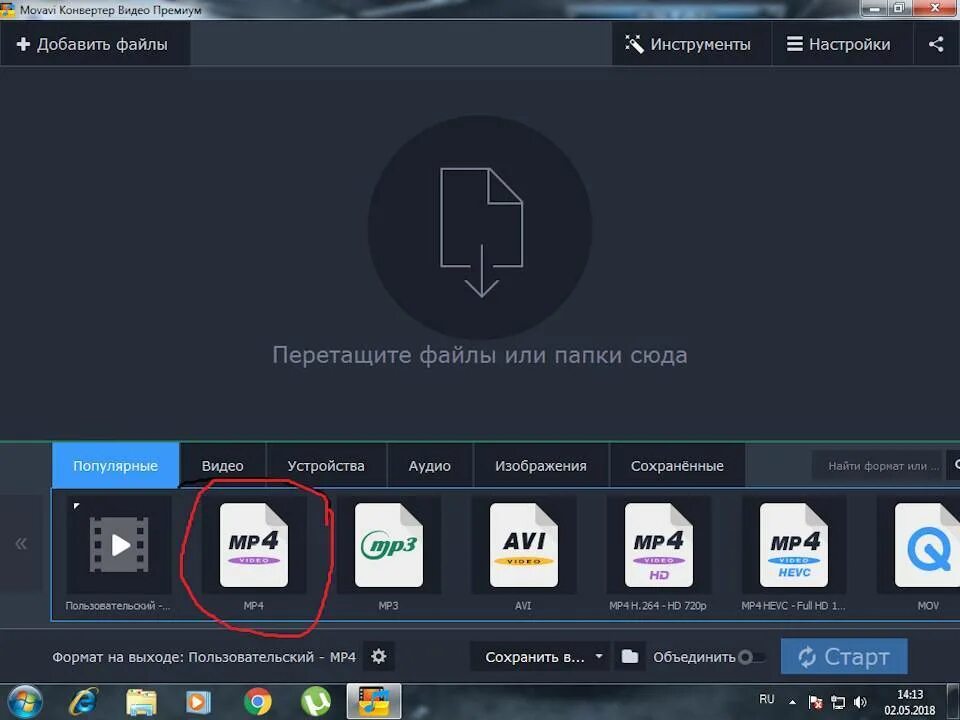The width and height of the screenshot is (960, 720).
Task: Click the output folder icon
Action: coord(629,657)
